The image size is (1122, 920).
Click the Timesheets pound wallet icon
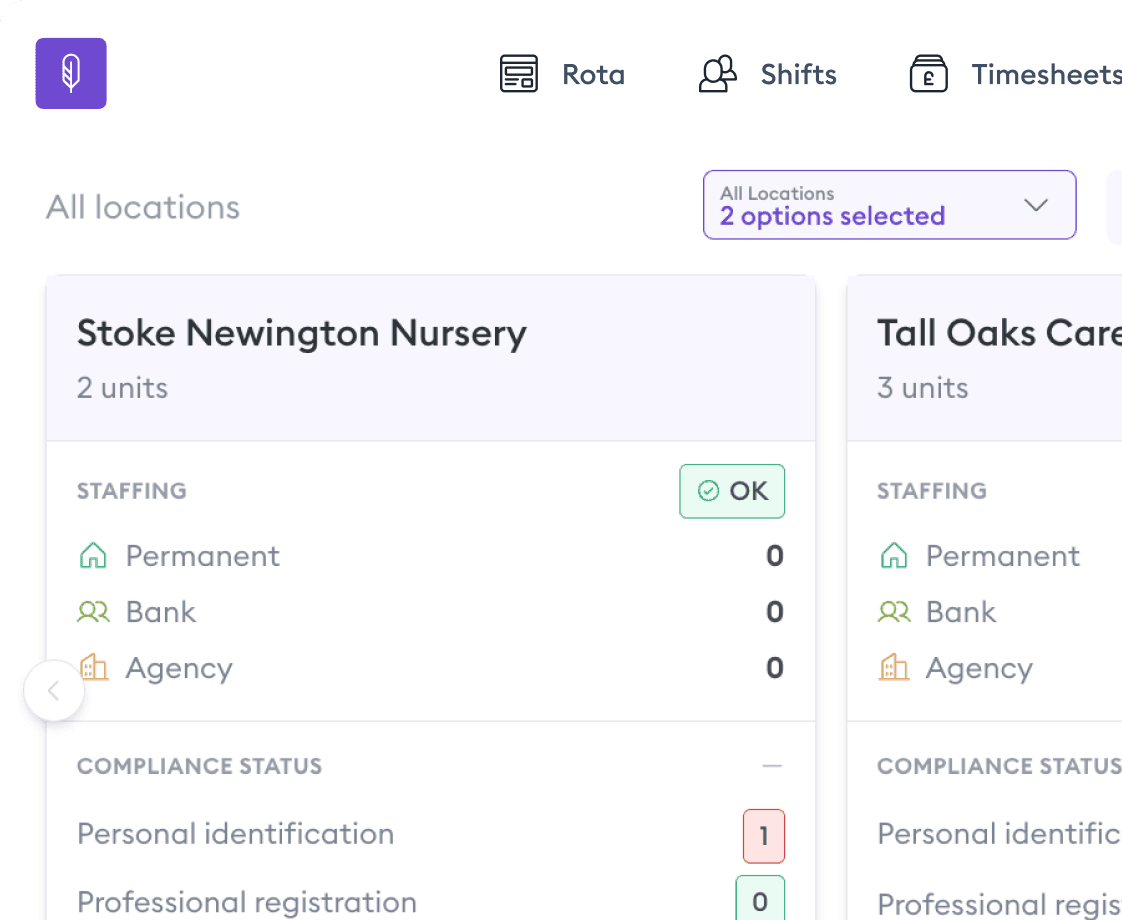[928, 74]
